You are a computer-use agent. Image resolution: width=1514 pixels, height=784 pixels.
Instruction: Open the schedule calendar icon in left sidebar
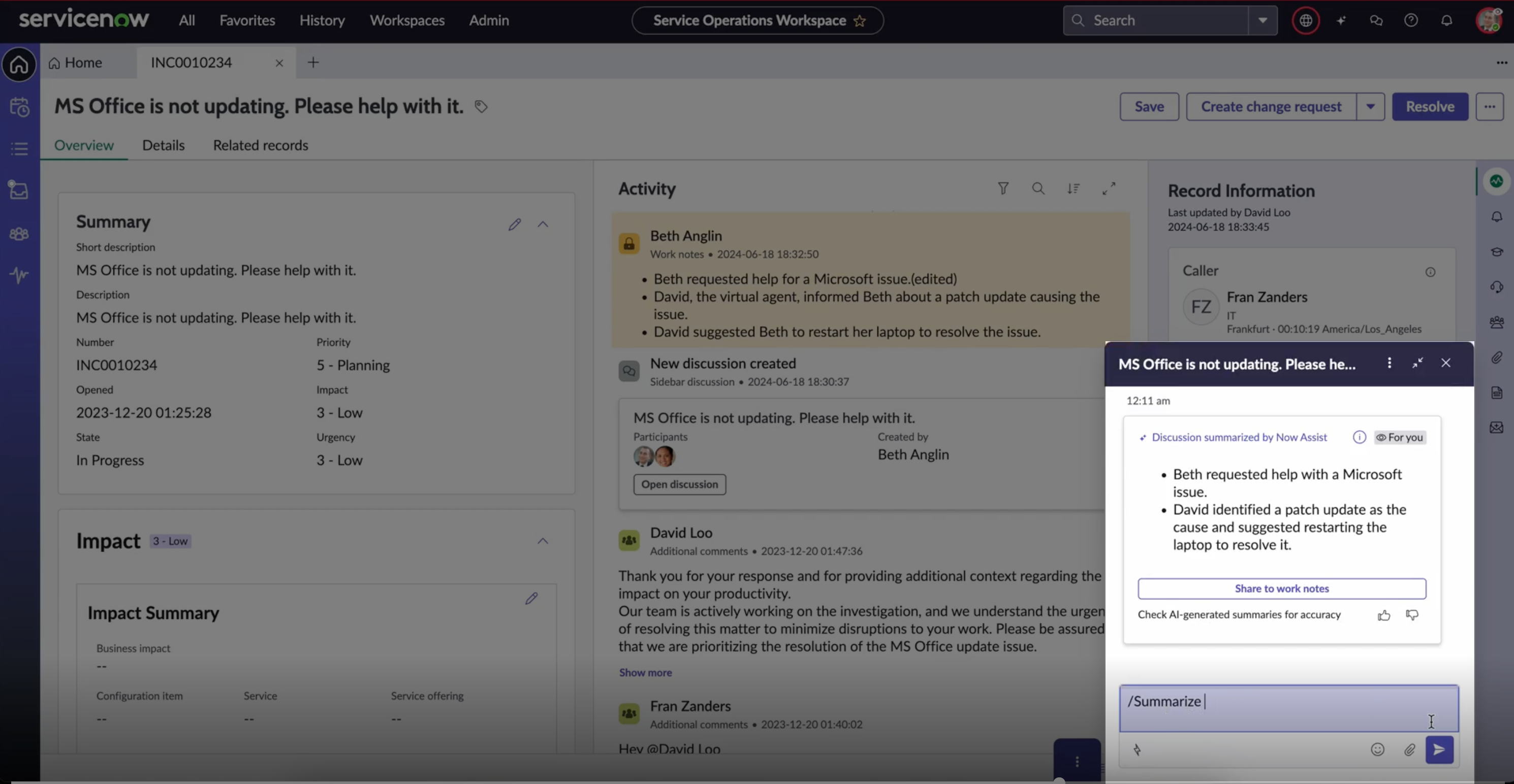19,107
